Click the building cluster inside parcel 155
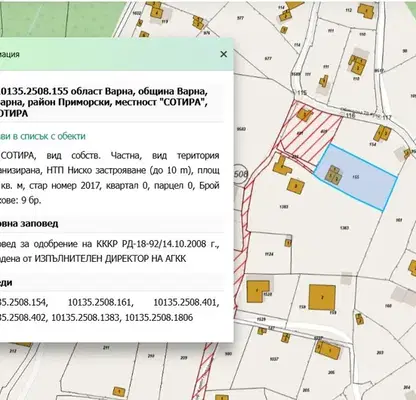 [334, 174]
